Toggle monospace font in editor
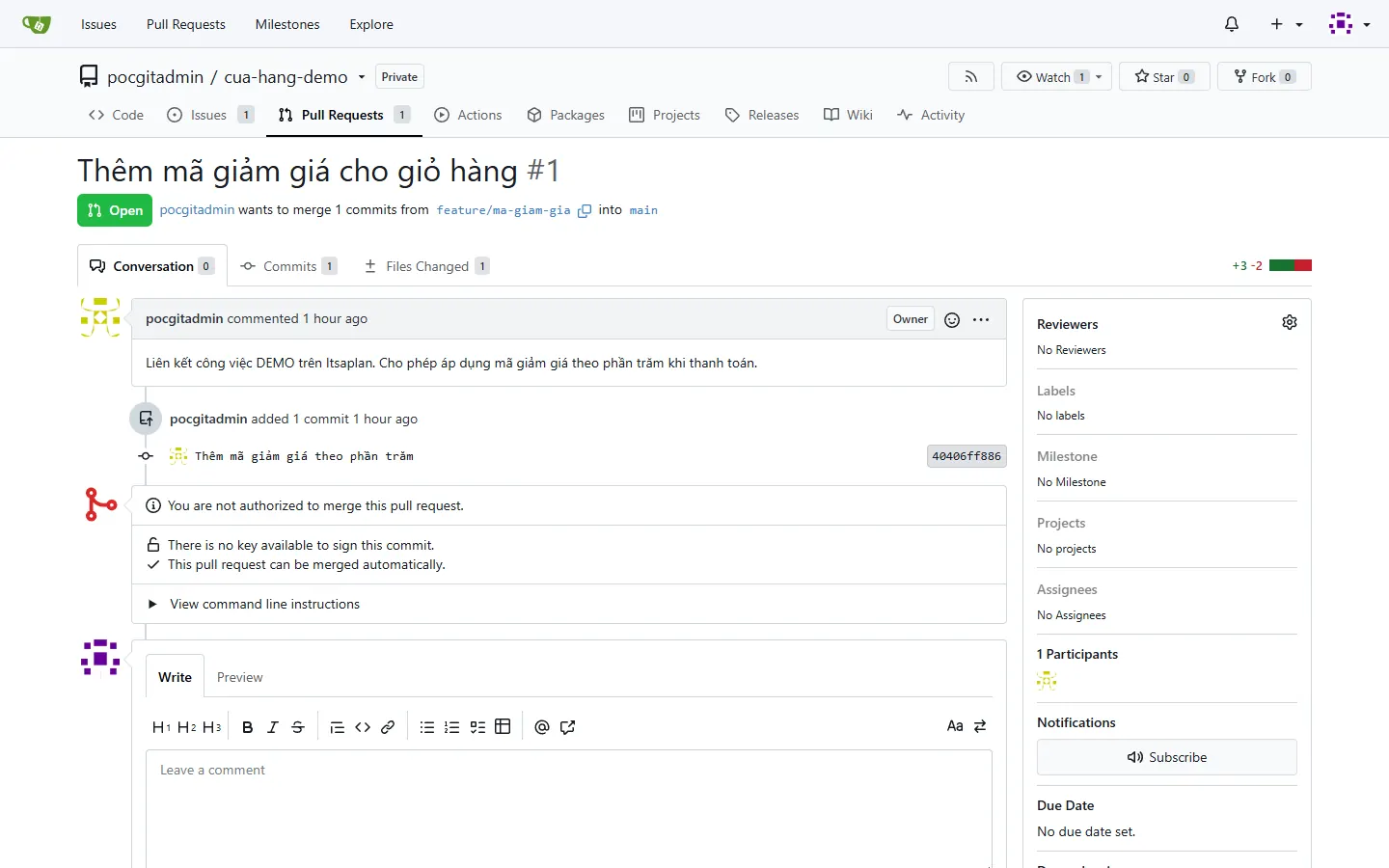The width and height of the screenshot is (1389, 868). pos(955,726)
